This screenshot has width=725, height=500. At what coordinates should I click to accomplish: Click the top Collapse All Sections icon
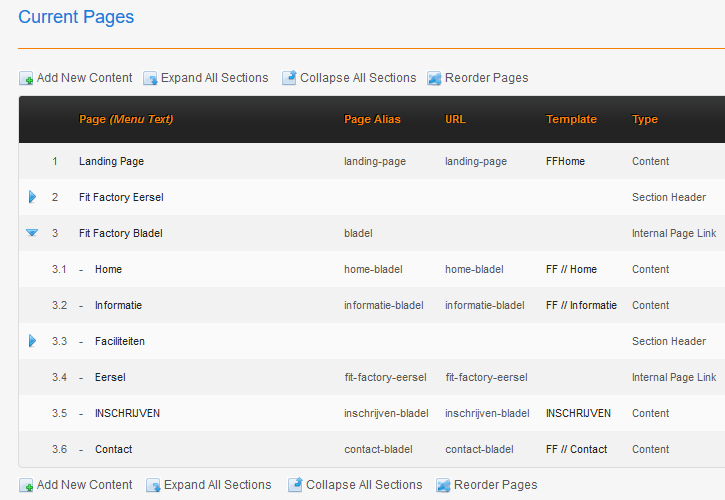pyautogui.click(x=289, y=77)
